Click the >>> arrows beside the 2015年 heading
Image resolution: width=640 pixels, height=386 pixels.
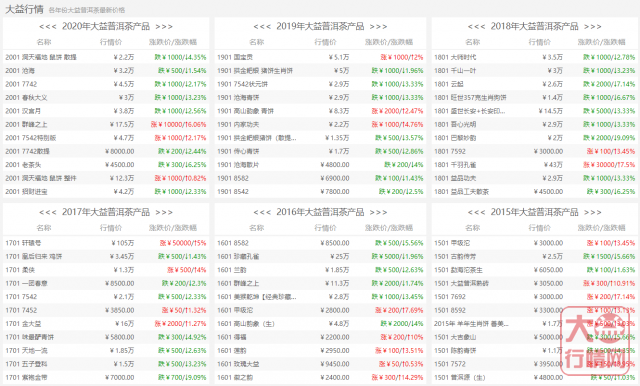(593, 213)
